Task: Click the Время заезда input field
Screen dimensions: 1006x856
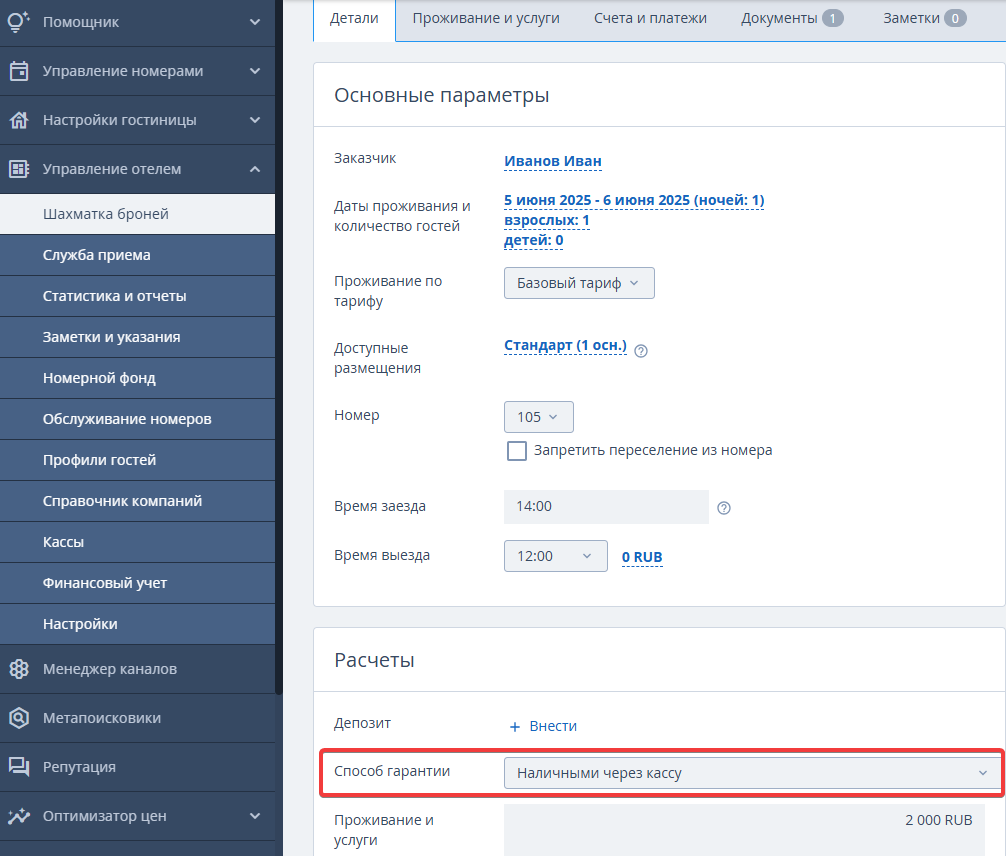Action: [606, 506]
